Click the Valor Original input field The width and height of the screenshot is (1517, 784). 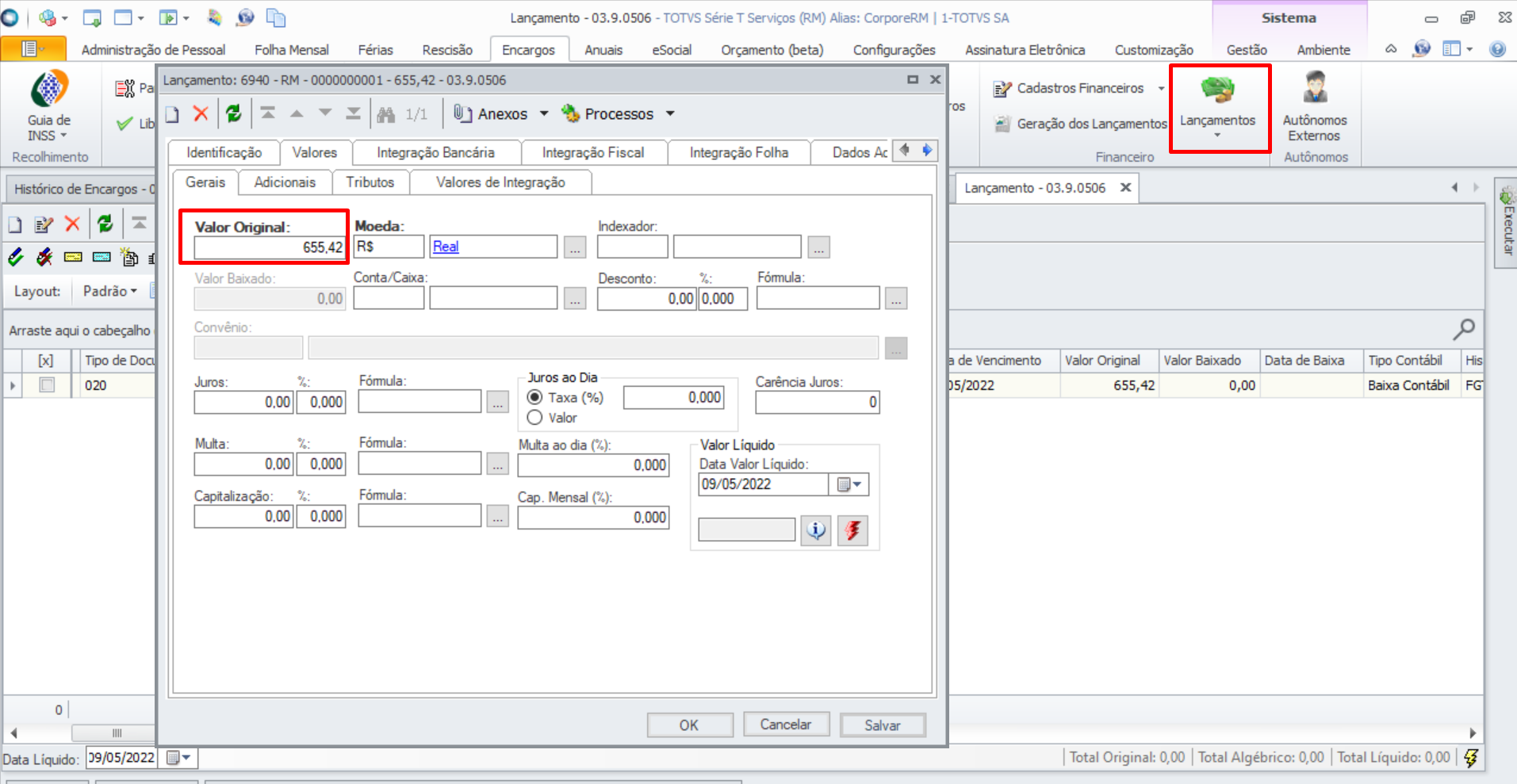pyautogui.click(x=270, y=247)
